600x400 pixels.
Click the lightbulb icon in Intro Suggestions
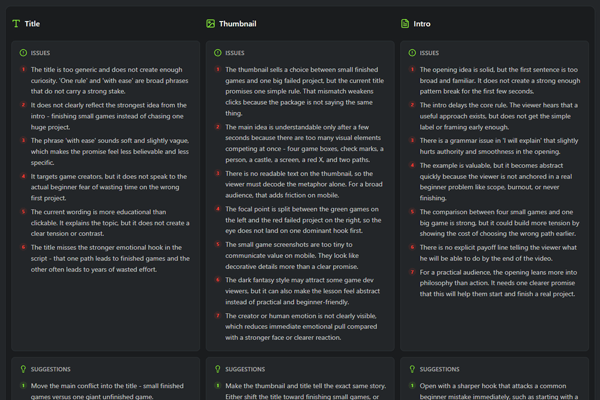coord(412,369)
